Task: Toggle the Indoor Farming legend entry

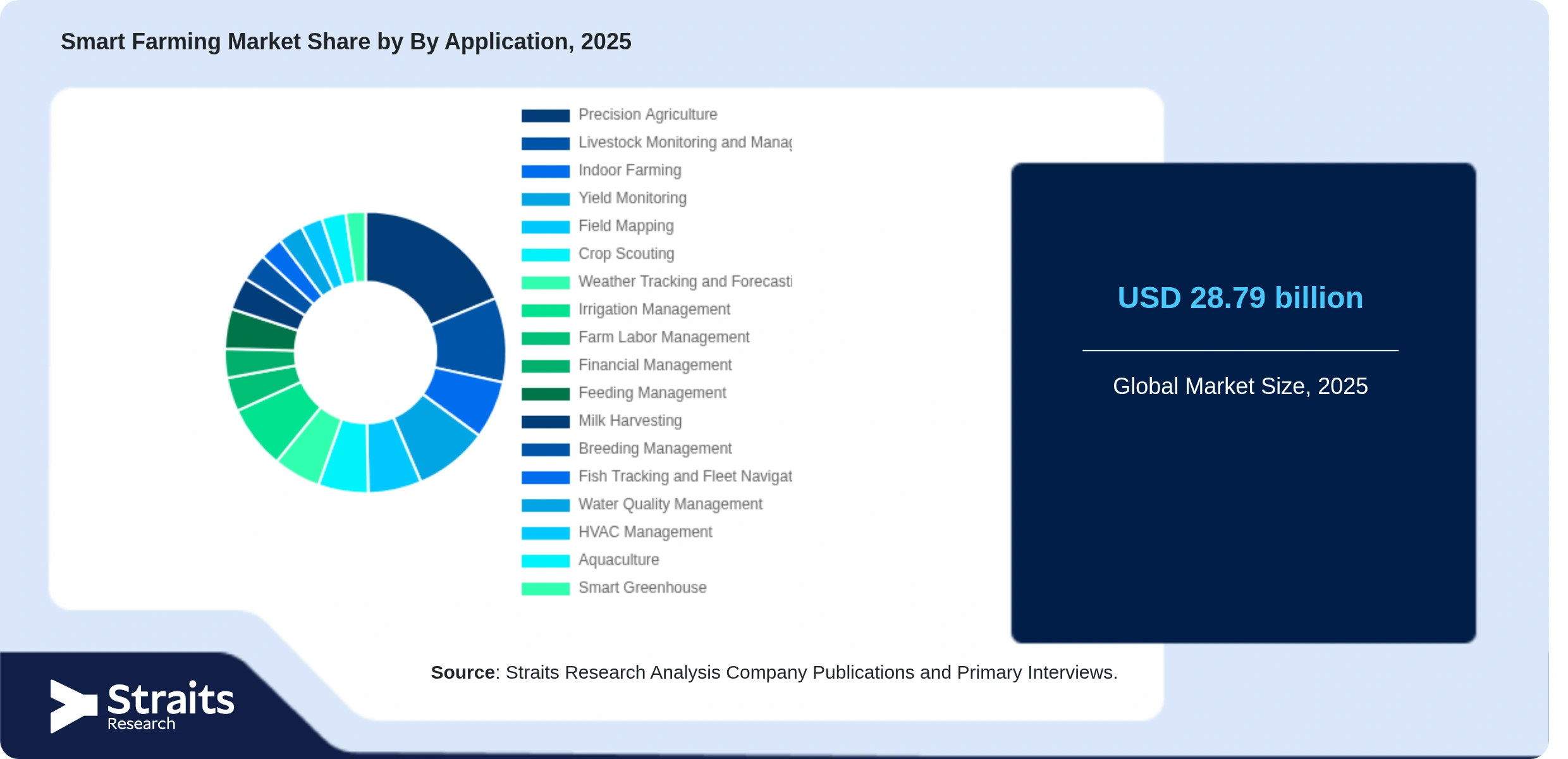Action: pyautogui.click(x=601, y=171)
